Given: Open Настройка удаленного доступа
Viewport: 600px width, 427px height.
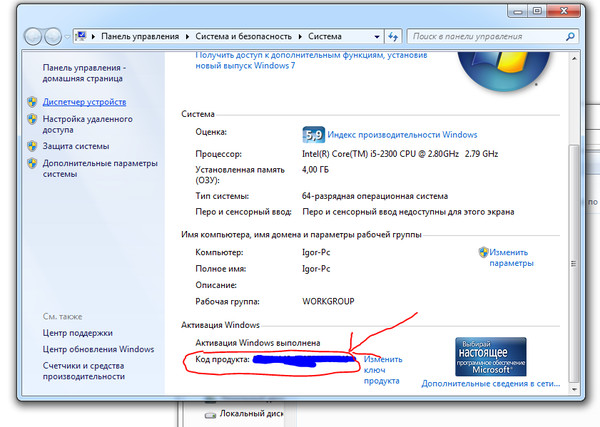Looking at the screenshot, I should [87, 124].
